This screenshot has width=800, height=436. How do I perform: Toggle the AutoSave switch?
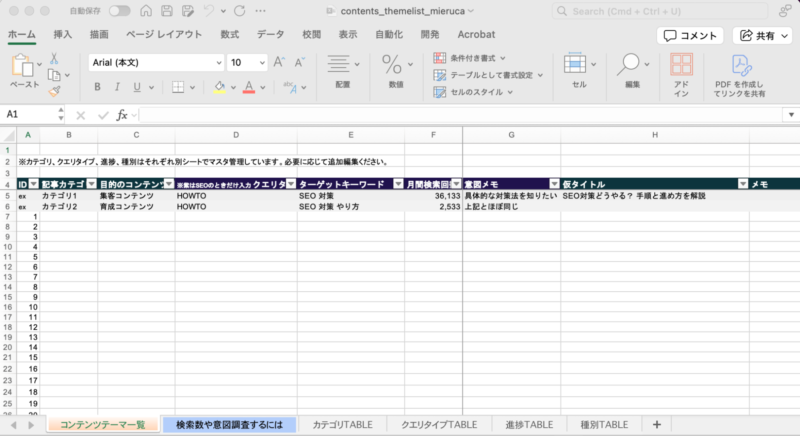pyautogui.click(x=119, y=11)
